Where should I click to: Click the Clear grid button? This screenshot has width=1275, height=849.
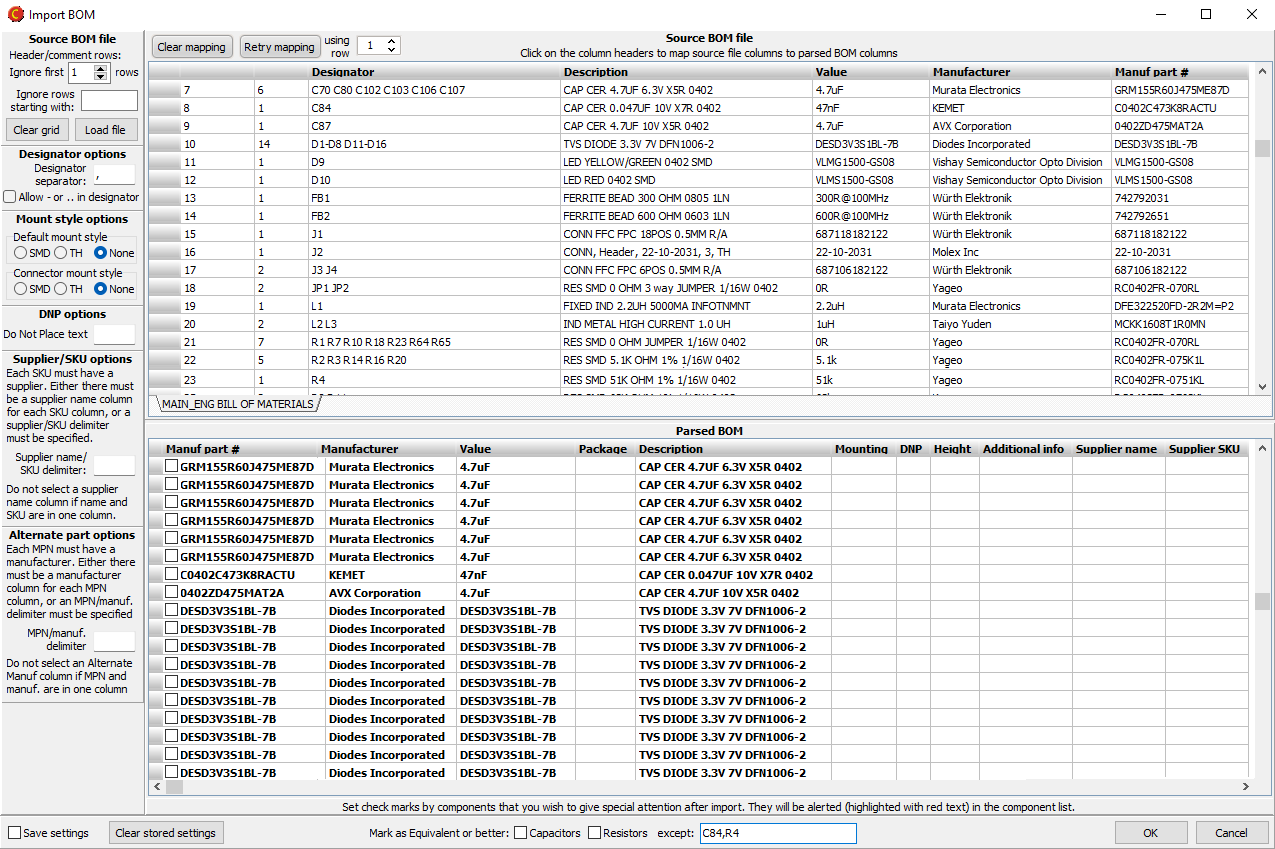(x=38, y=130)
